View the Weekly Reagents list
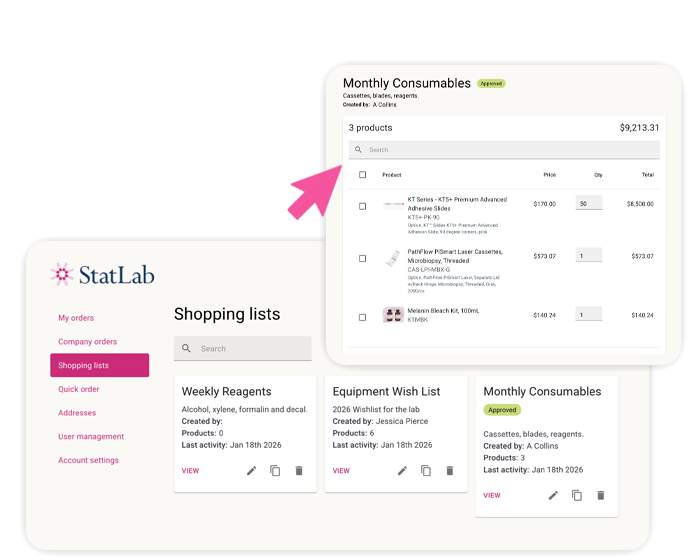700x560 pixels. [190, 471]
